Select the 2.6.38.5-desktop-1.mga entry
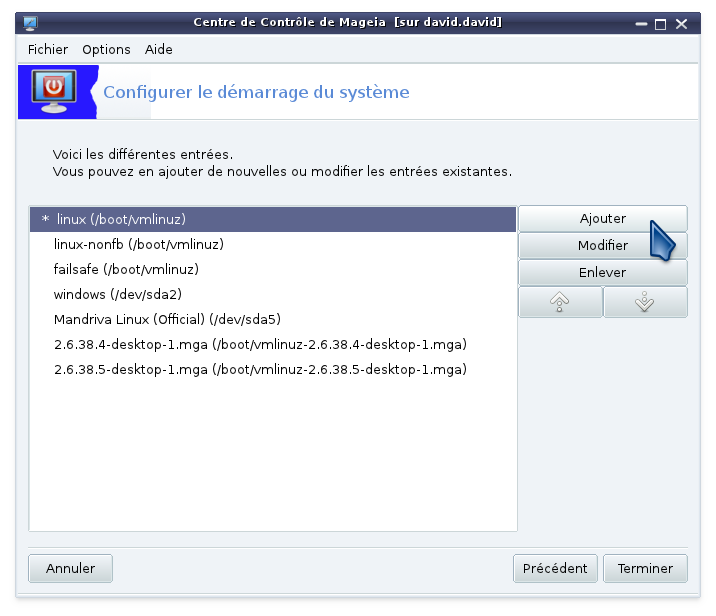The height and width of the screenshot is (616, 716). pos(273,369)
